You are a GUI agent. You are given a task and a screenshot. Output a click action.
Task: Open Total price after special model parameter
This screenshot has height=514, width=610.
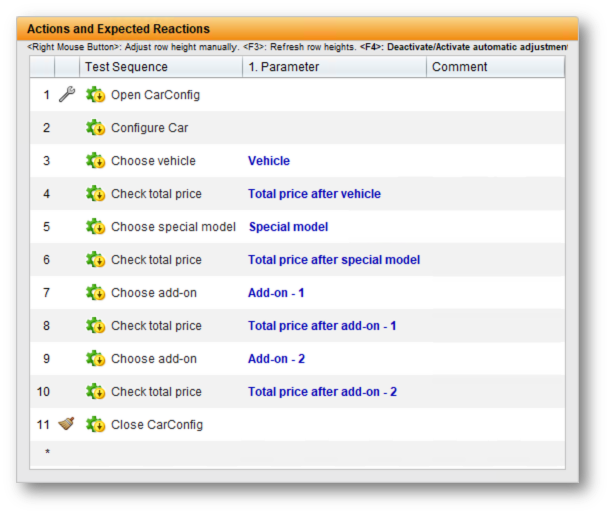click(334, 260)
